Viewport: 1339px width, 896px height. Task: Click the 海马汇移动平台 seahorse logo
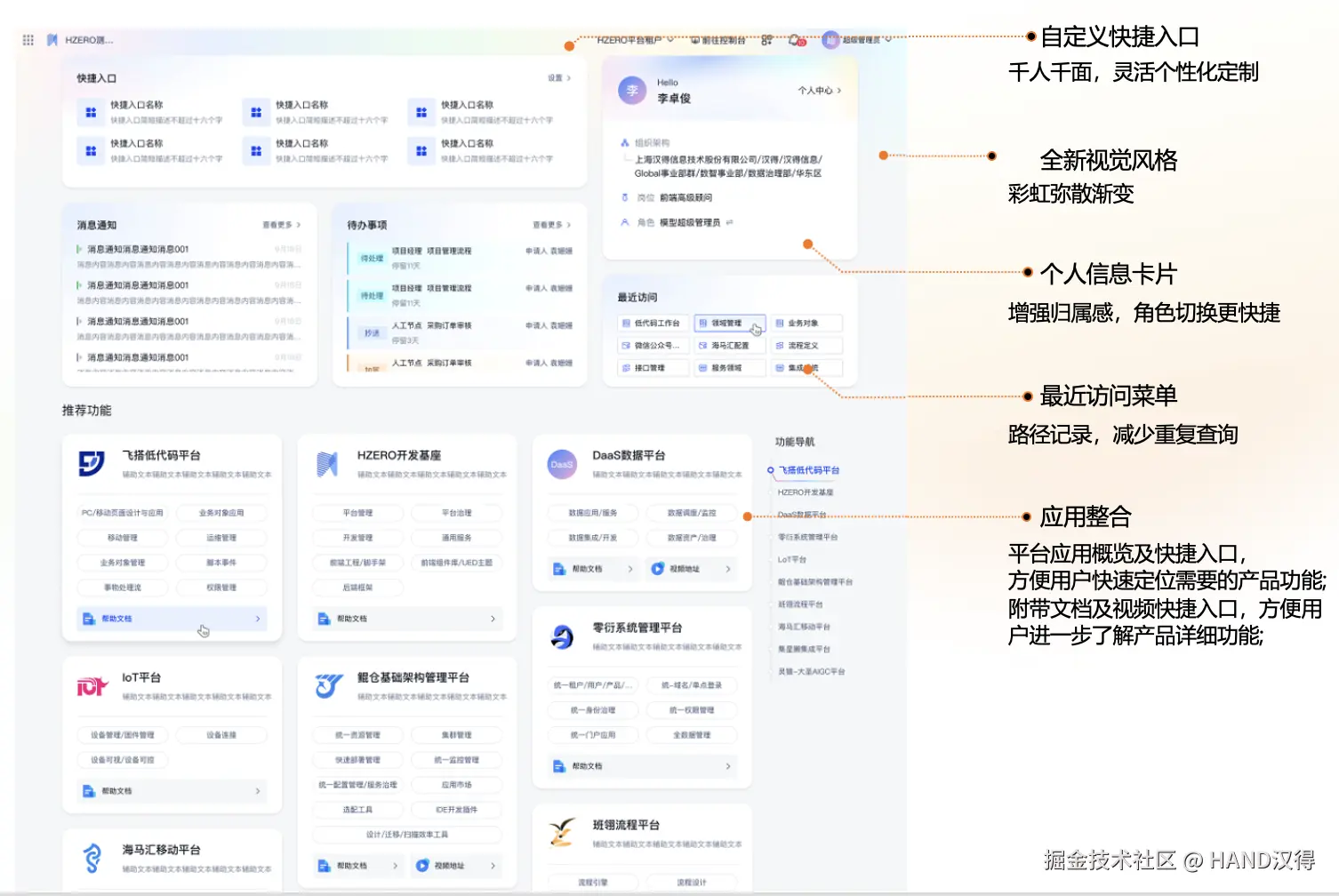[92, 858]
